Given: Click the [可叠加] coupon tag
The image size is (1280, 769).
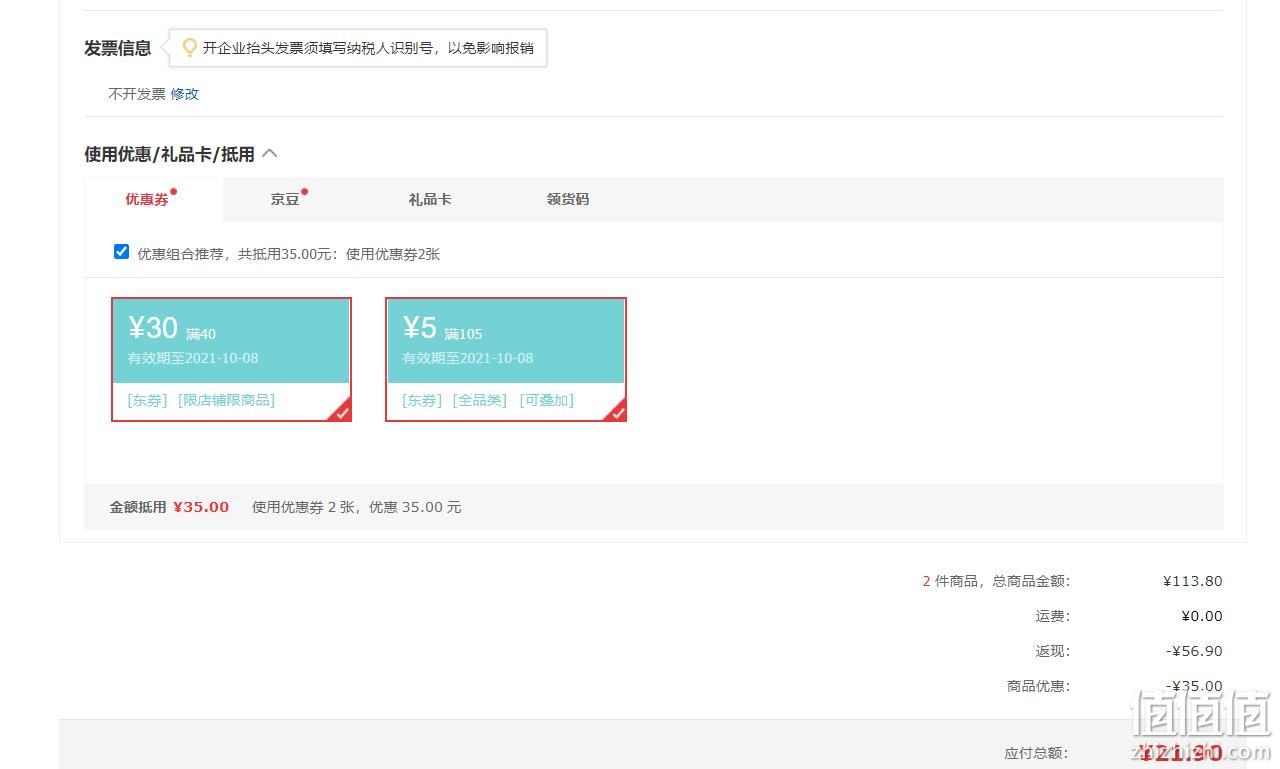Looking at the screenshot, I should pos(546,400).
